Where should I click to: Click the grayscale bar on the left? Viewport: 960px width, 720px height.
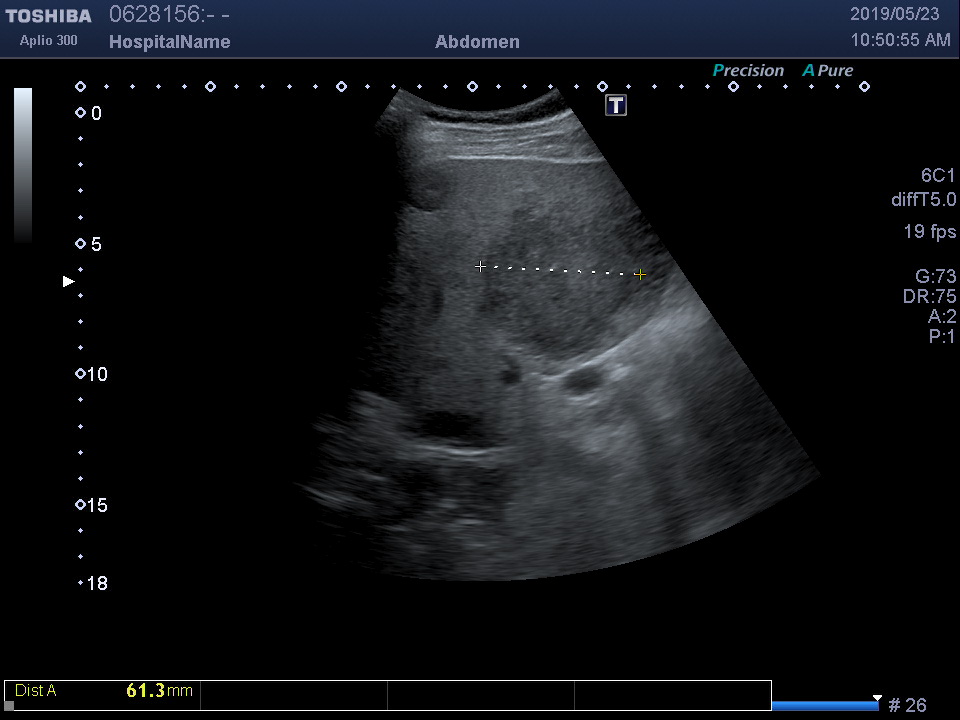[23, 165]
